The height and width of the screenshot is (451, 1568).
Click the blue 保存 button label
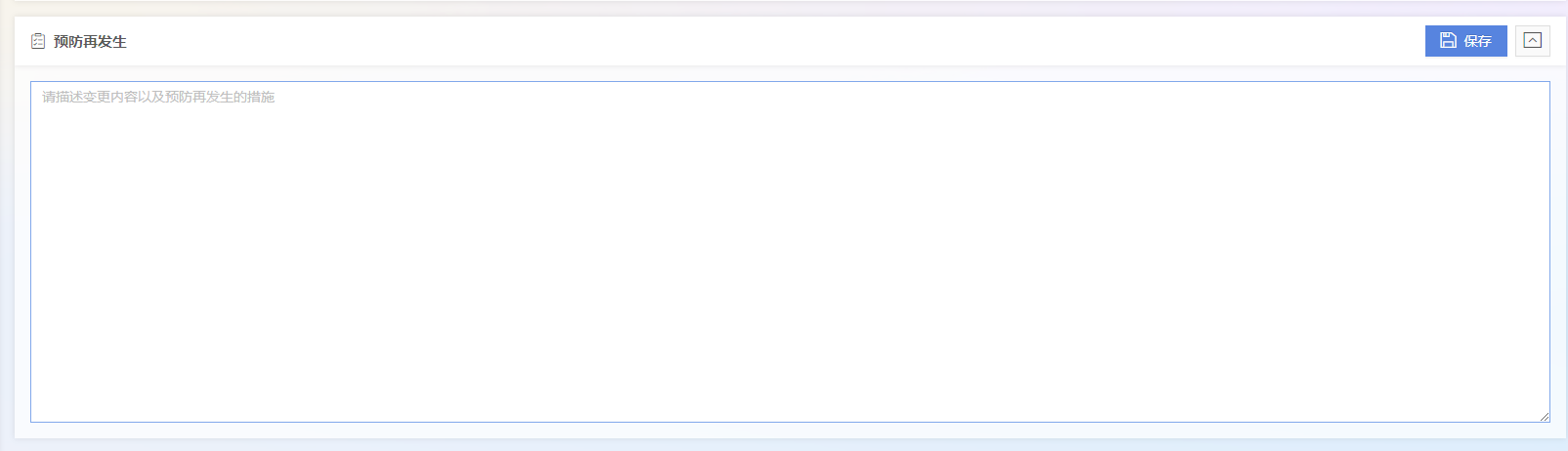[1477, 41]
